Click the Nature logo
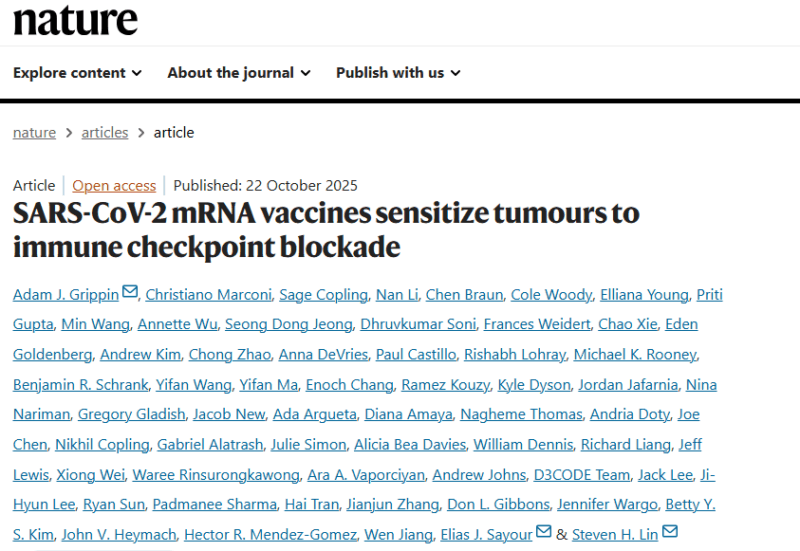This screenshot has height=551, width=800. pos(75,19)
